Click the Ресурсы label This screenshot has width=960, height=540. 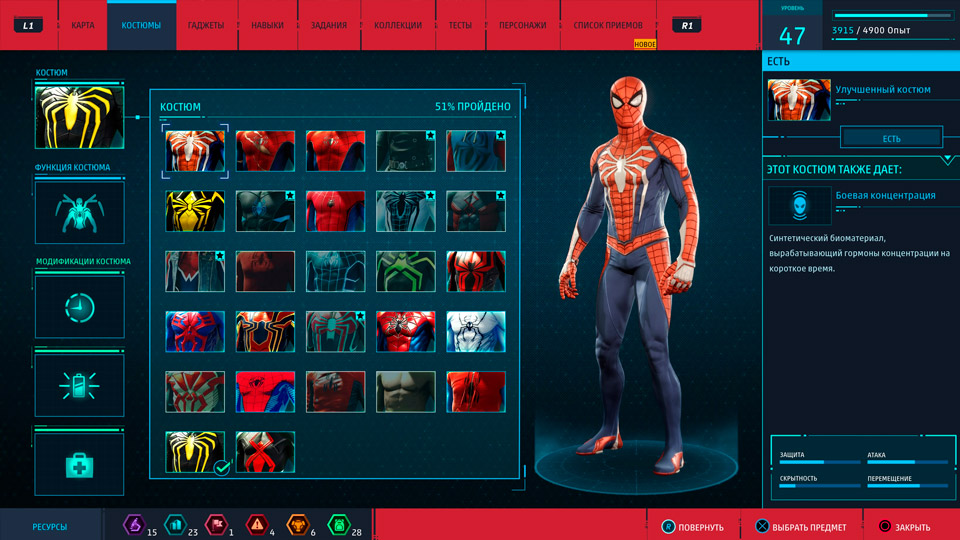pos(50,527)
